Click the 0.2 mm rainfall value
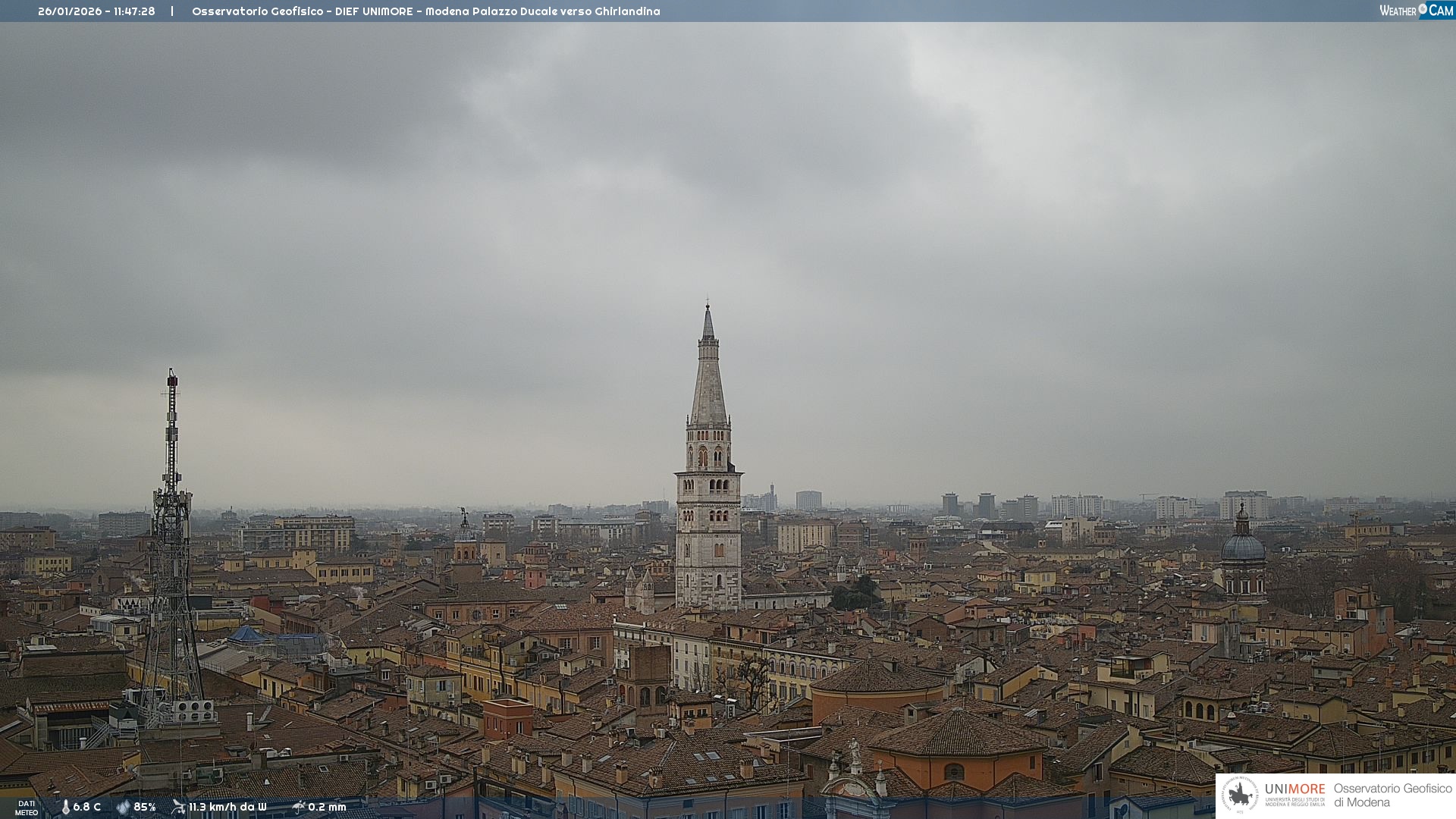The height and width of the screenshot is (819, 1456). 327,807
